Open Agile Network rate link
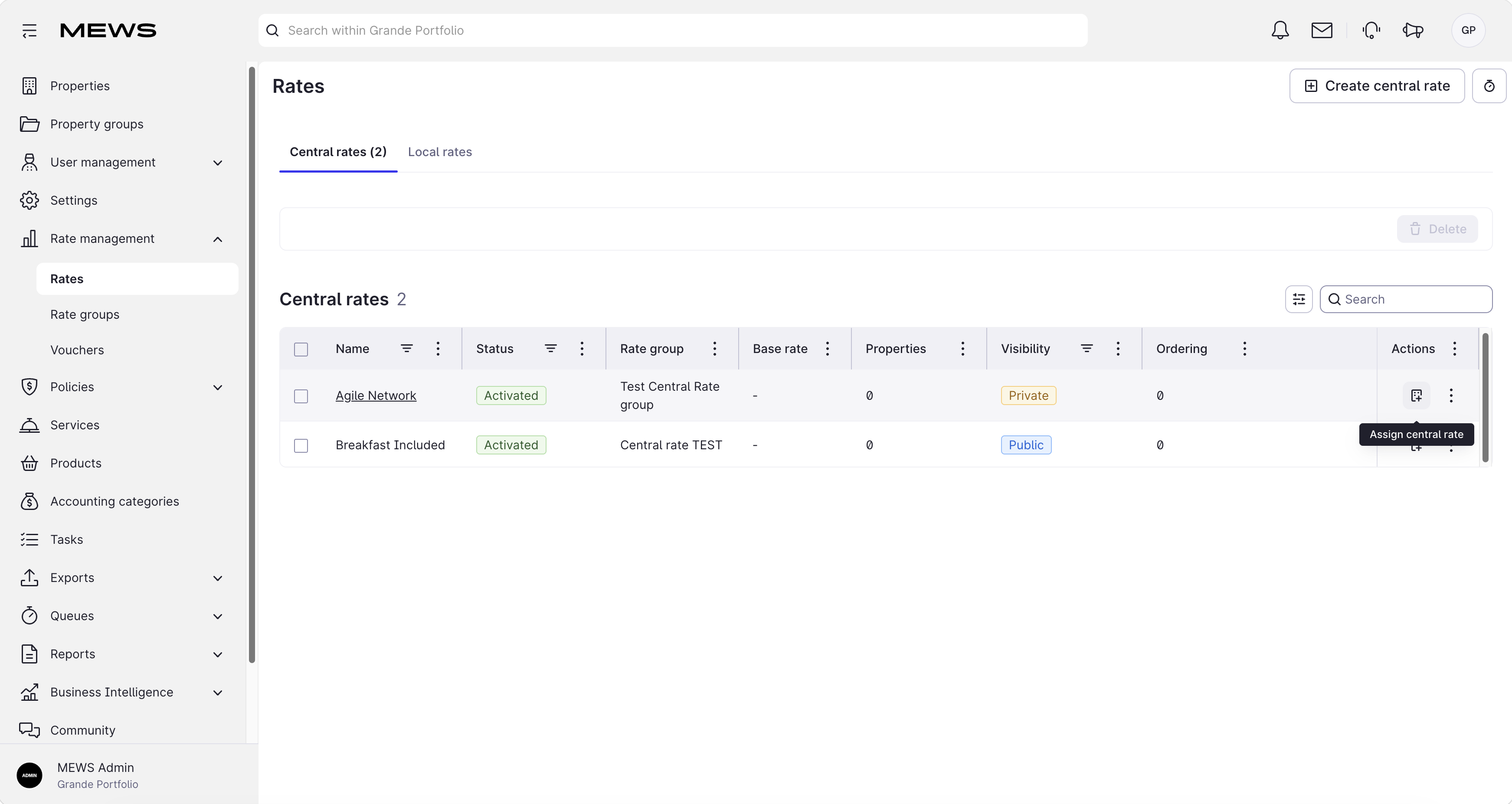The image size is (1512, 804). (376, 395)
